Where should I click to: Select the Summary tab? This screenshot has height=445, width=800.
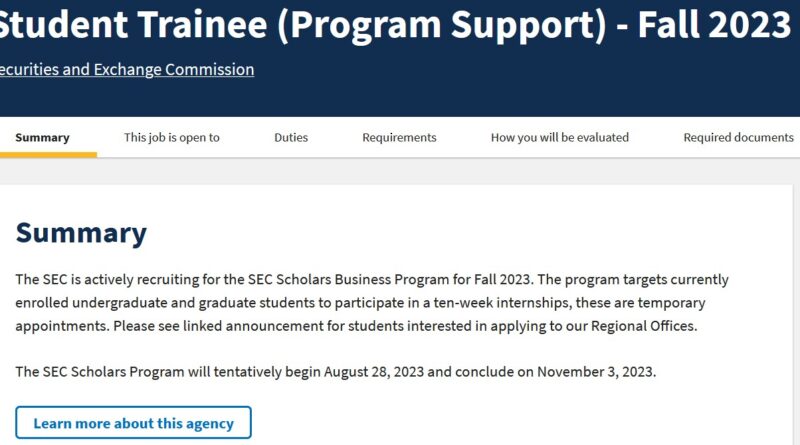coord(43,138)
